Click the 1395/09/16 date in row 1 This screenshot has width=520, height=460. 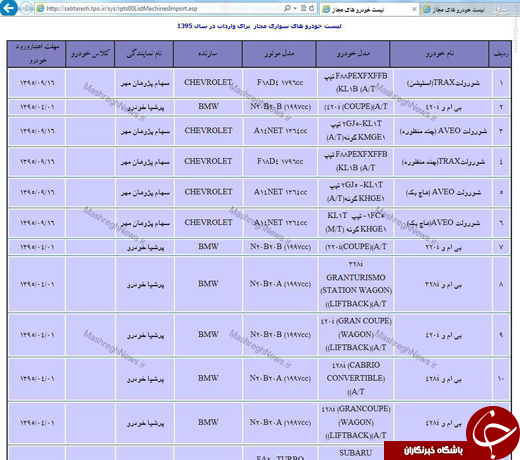click(37, 83)
